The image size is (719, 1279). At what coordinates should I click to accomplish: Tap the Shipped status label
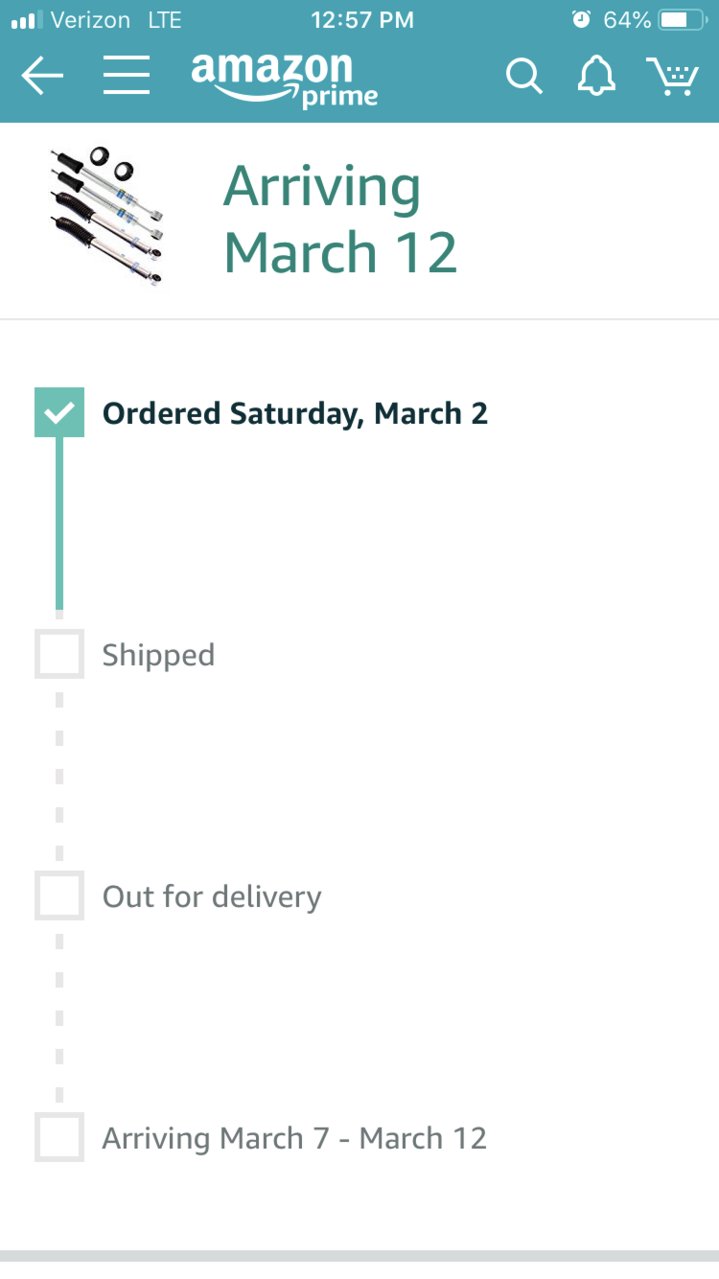[x=158, y=655]
